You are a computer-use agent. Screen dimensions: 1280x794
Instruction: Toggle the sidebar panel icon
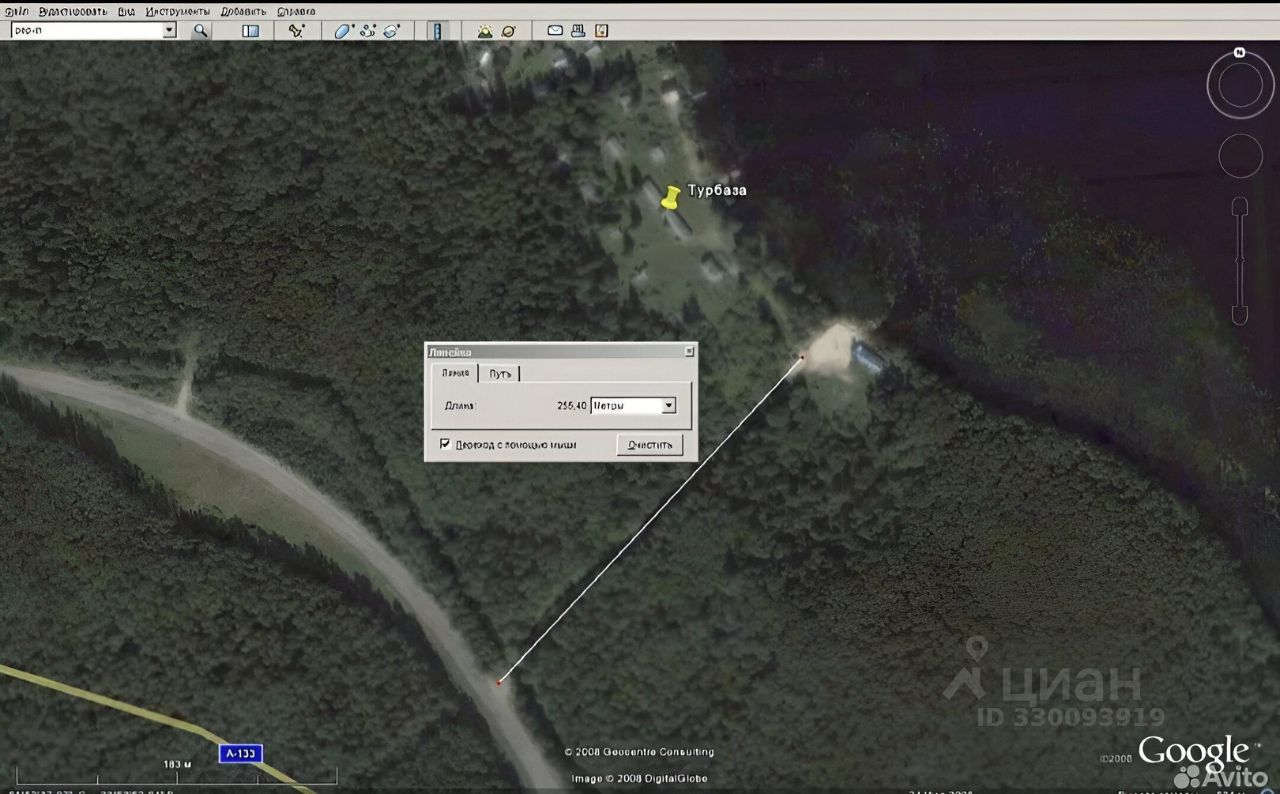(x=250, y=31)
